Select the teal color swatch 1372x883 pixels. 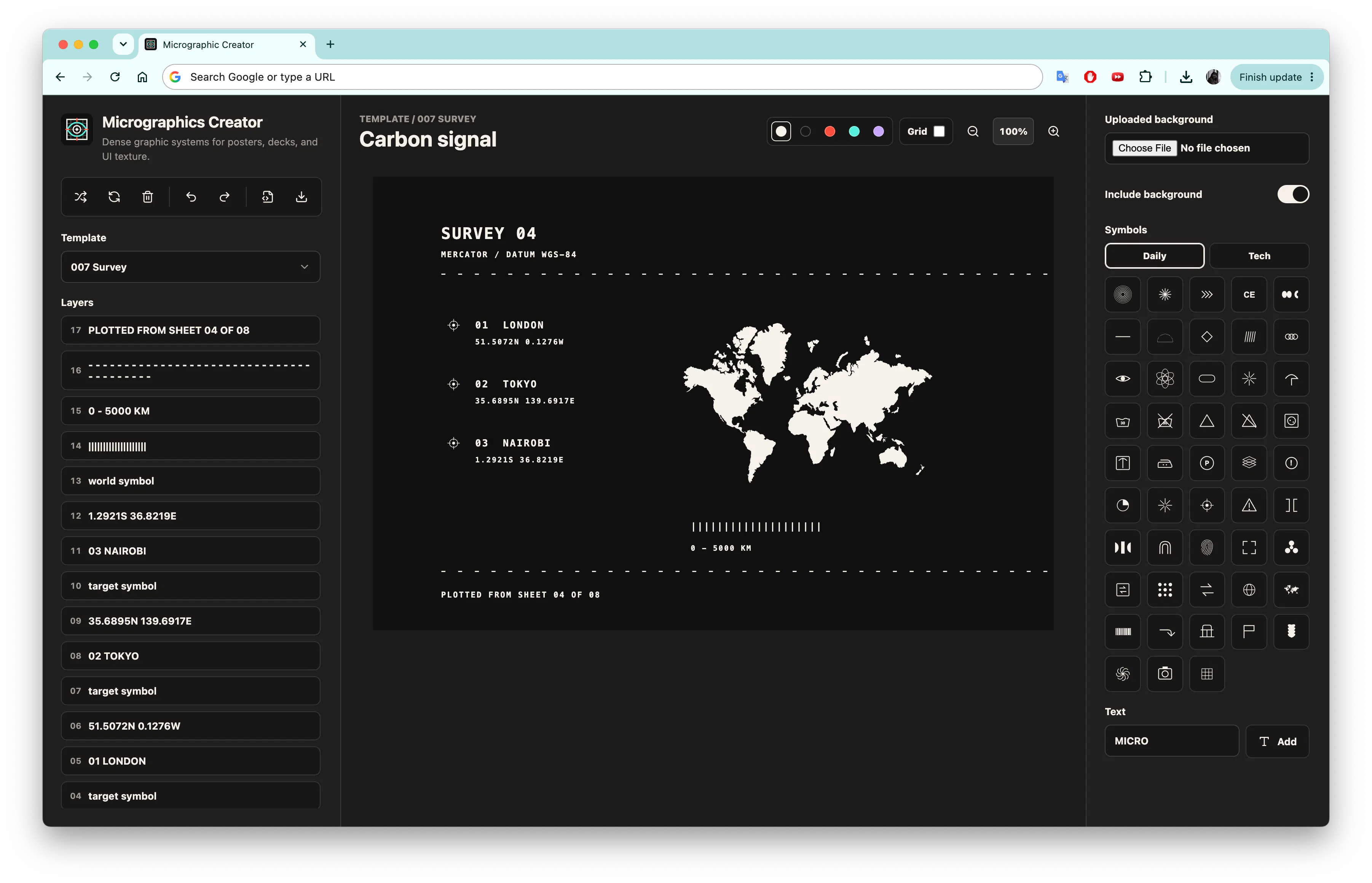click(854, 131)
